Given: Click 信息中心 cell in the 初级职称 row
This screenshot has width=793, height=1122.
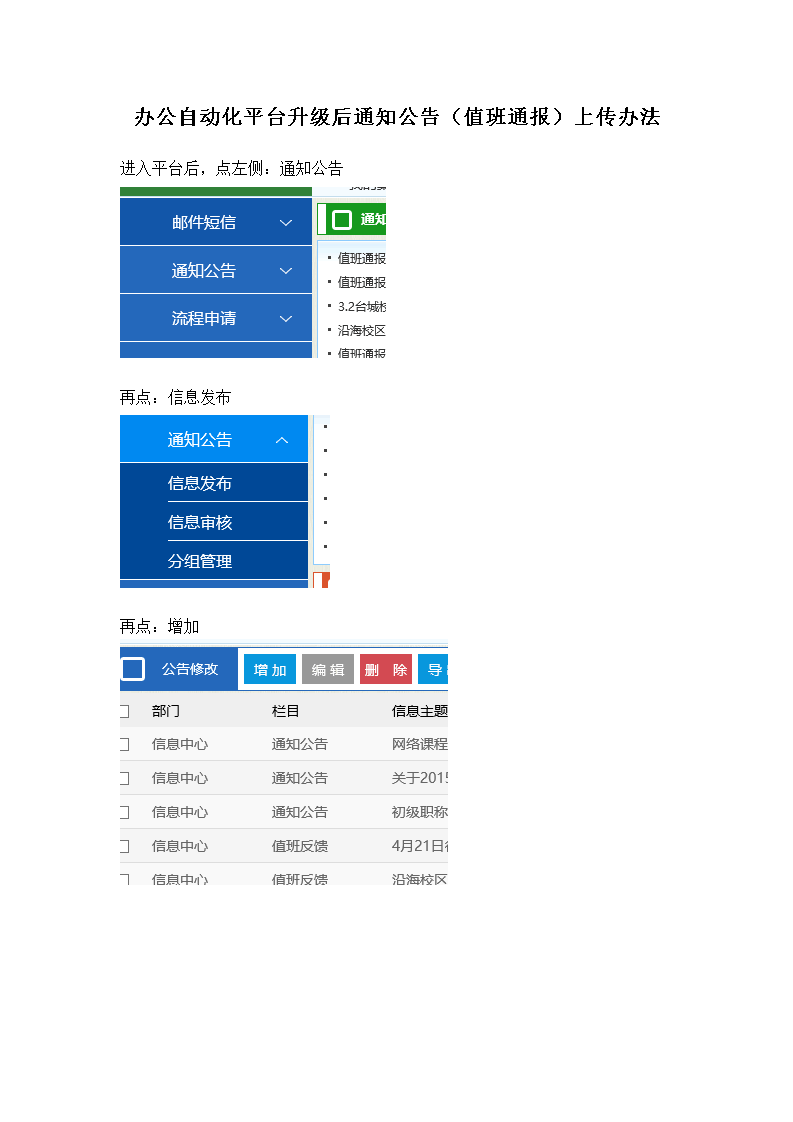Looking at the screenshot, I should point(180,812).
